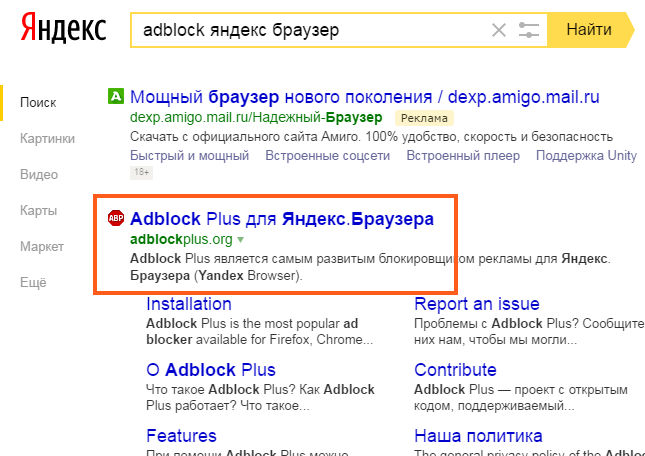645x456 pixels.
Task: Click the Яндекс logo
Action: pyautogui.click(x=63, y=28)
